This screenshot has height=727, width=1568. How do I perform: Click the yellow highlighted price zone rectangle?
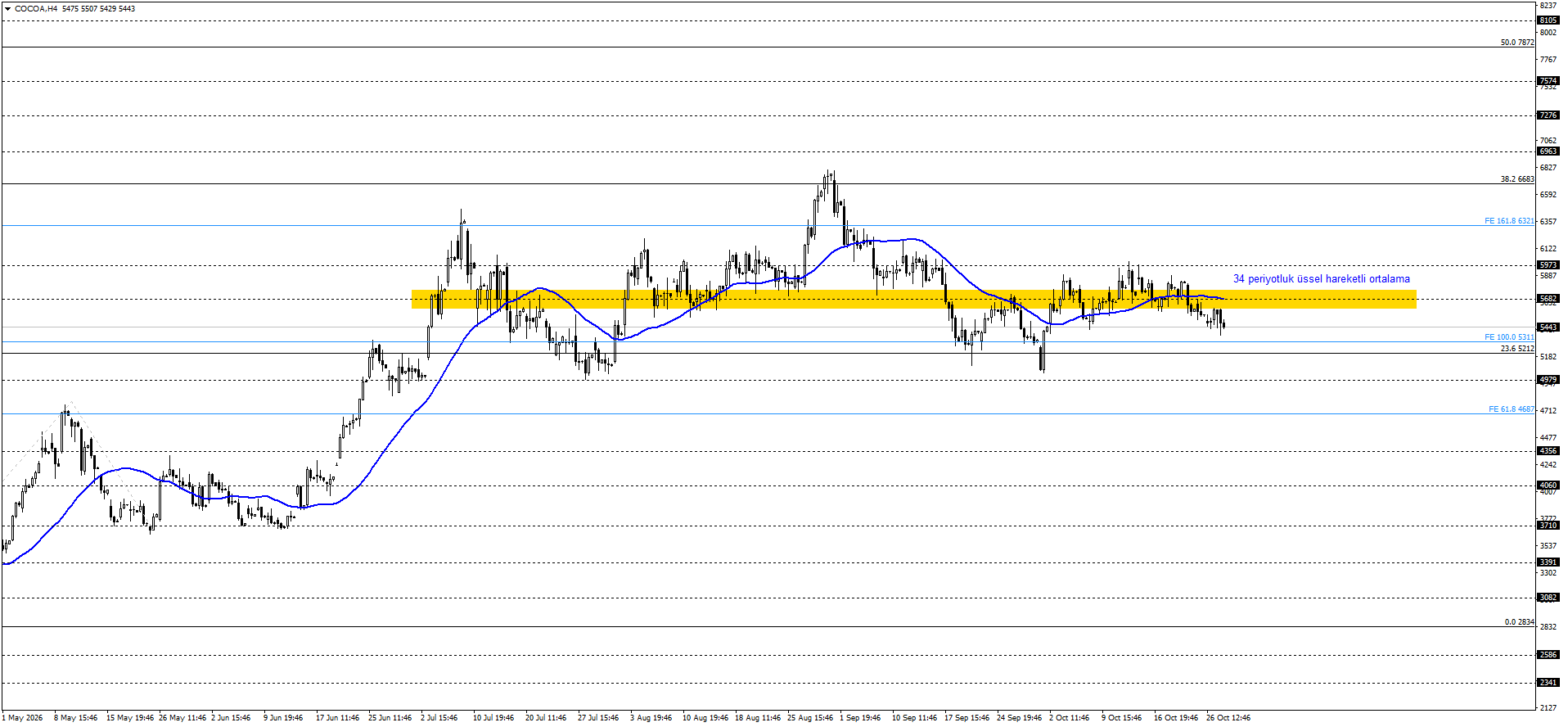pyautogui.click(x=914, y=299)
